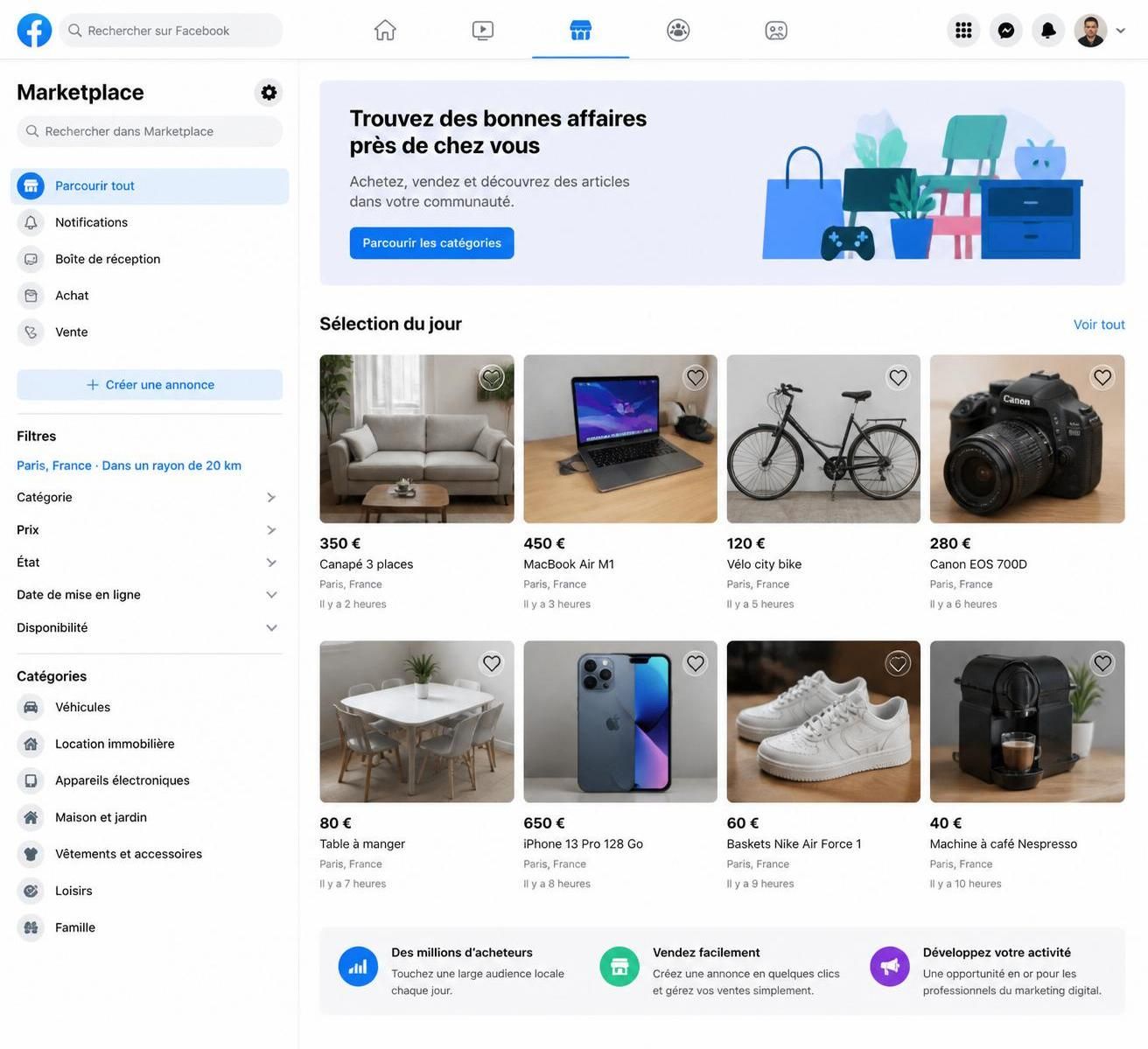Open the Table à manger photo
Image resolution: width=1148 pixels, height=1049 pixels.
(x=416, y=722)
